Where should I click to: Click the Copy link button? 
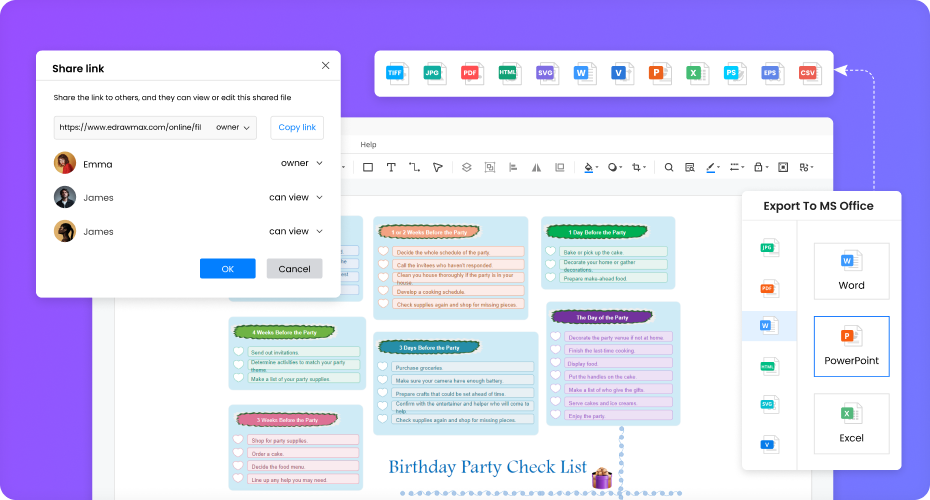297,127
